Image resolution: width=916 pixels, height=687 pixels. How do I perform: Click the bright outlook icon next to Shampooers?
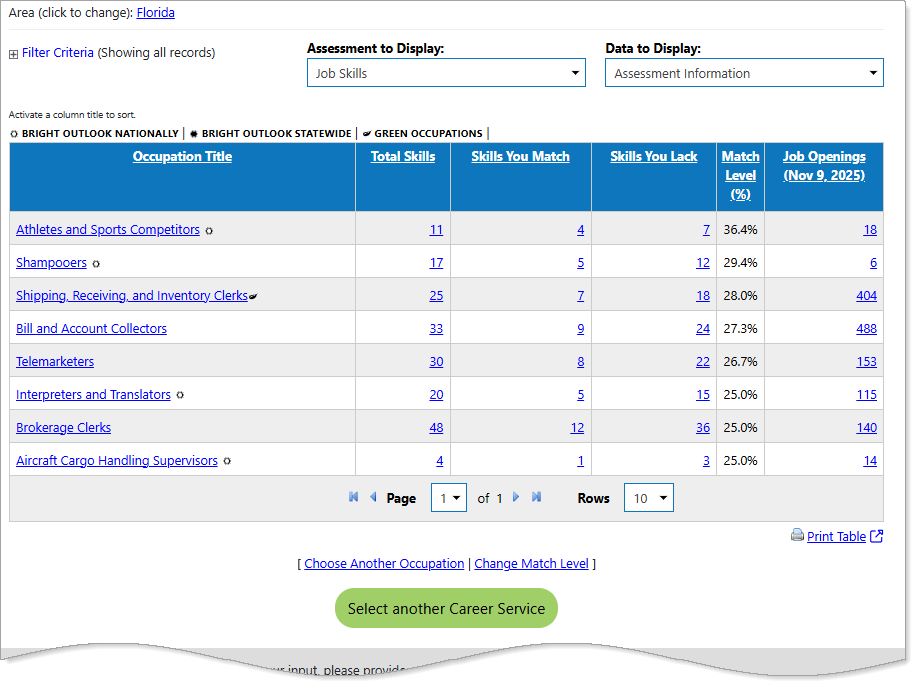point(96,264)
